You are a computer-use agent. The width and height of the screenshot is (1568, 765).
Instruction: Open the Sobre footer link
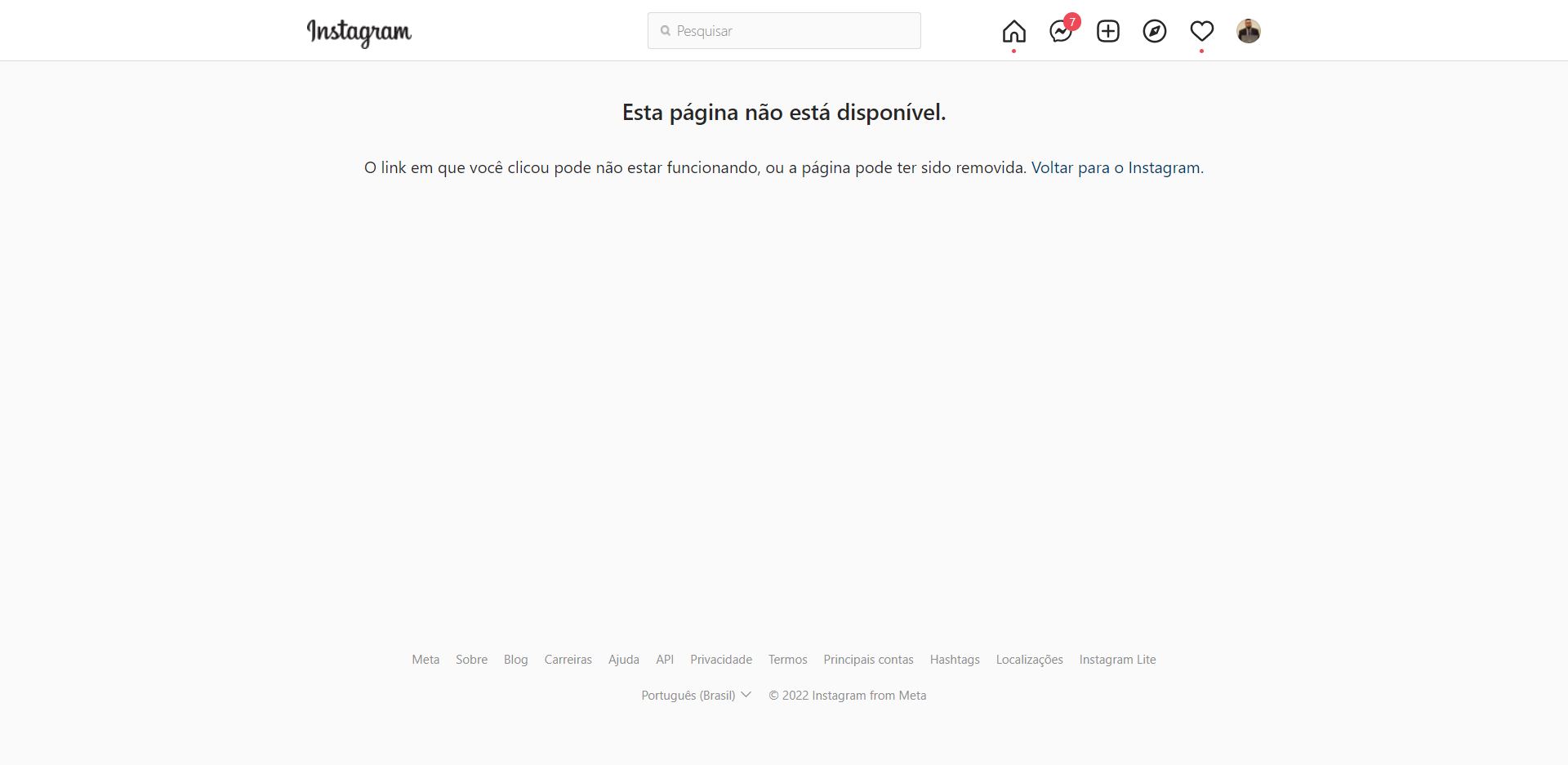(471, 660)
